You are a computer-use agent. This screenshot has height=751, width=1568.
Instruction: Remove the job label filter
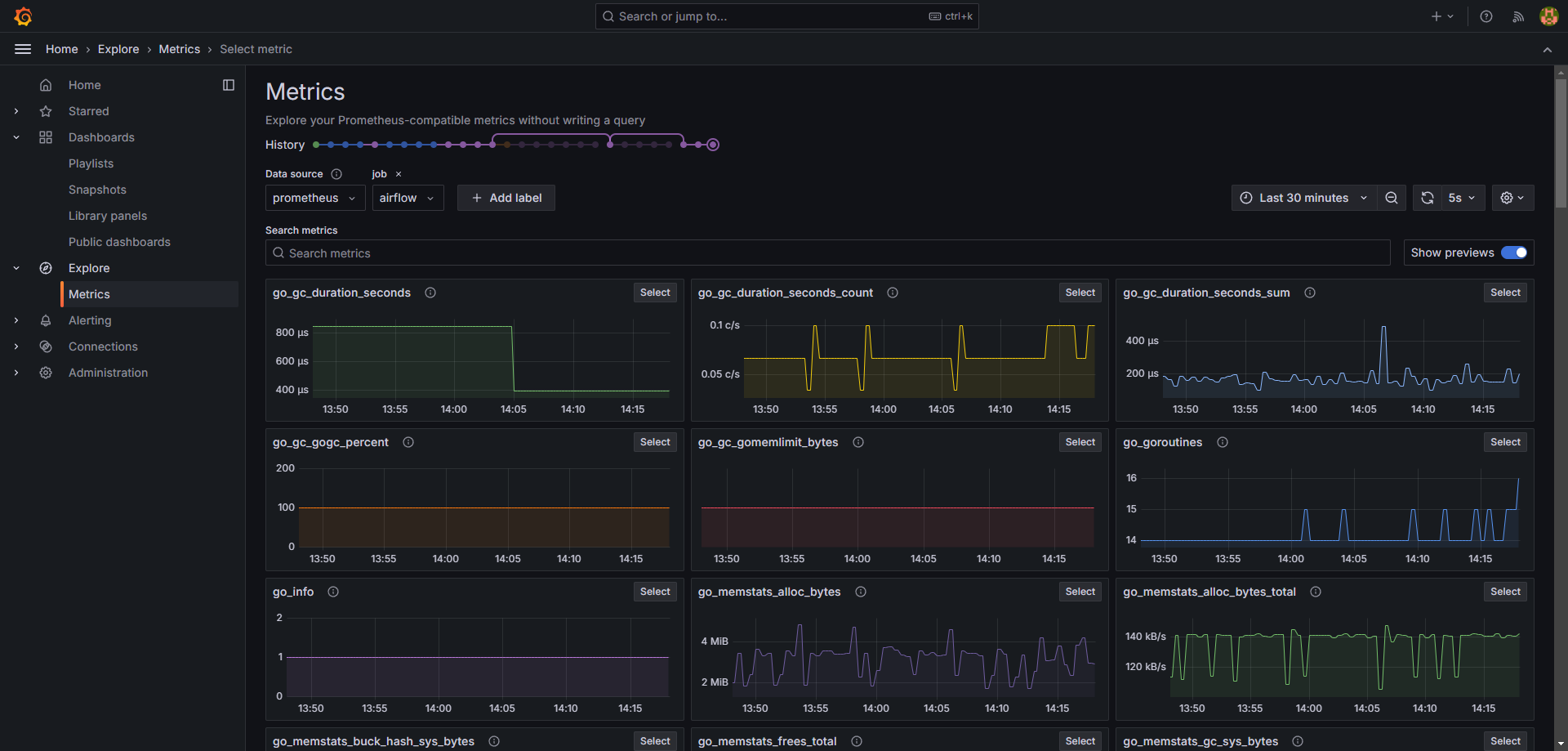[399, 174]
